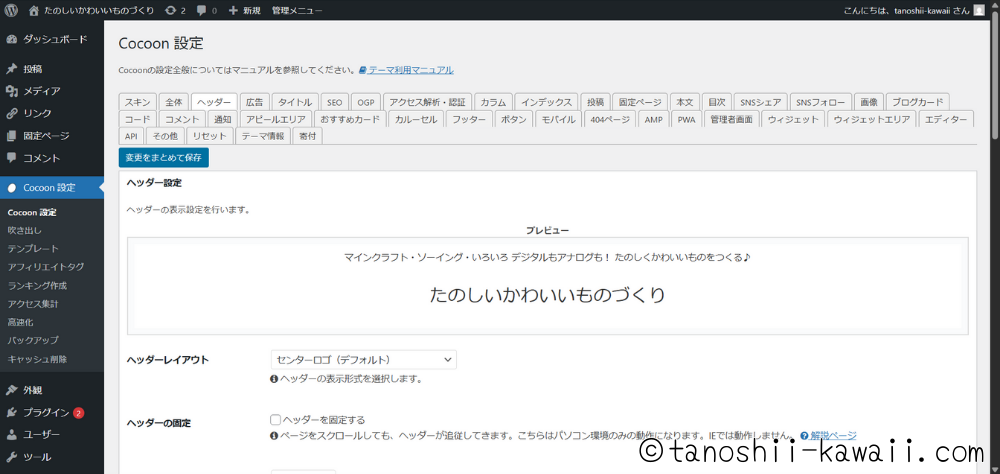This screenshot has height=474, width=1000.
Task: Click the help icon beside 解説ページ
Action: pyautogui.click(x=804, y=436)
